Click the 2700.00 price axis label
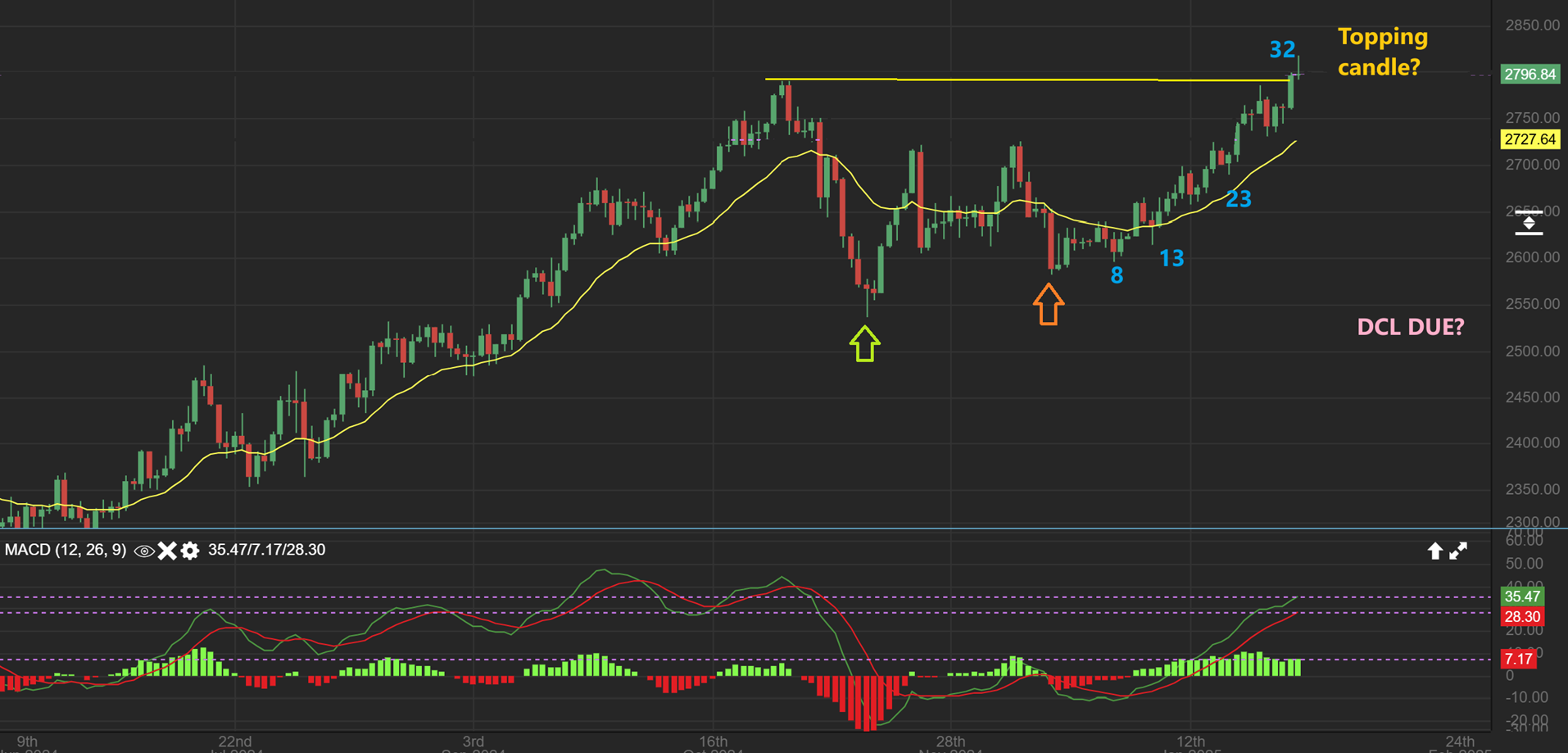 click(1532, 165)
